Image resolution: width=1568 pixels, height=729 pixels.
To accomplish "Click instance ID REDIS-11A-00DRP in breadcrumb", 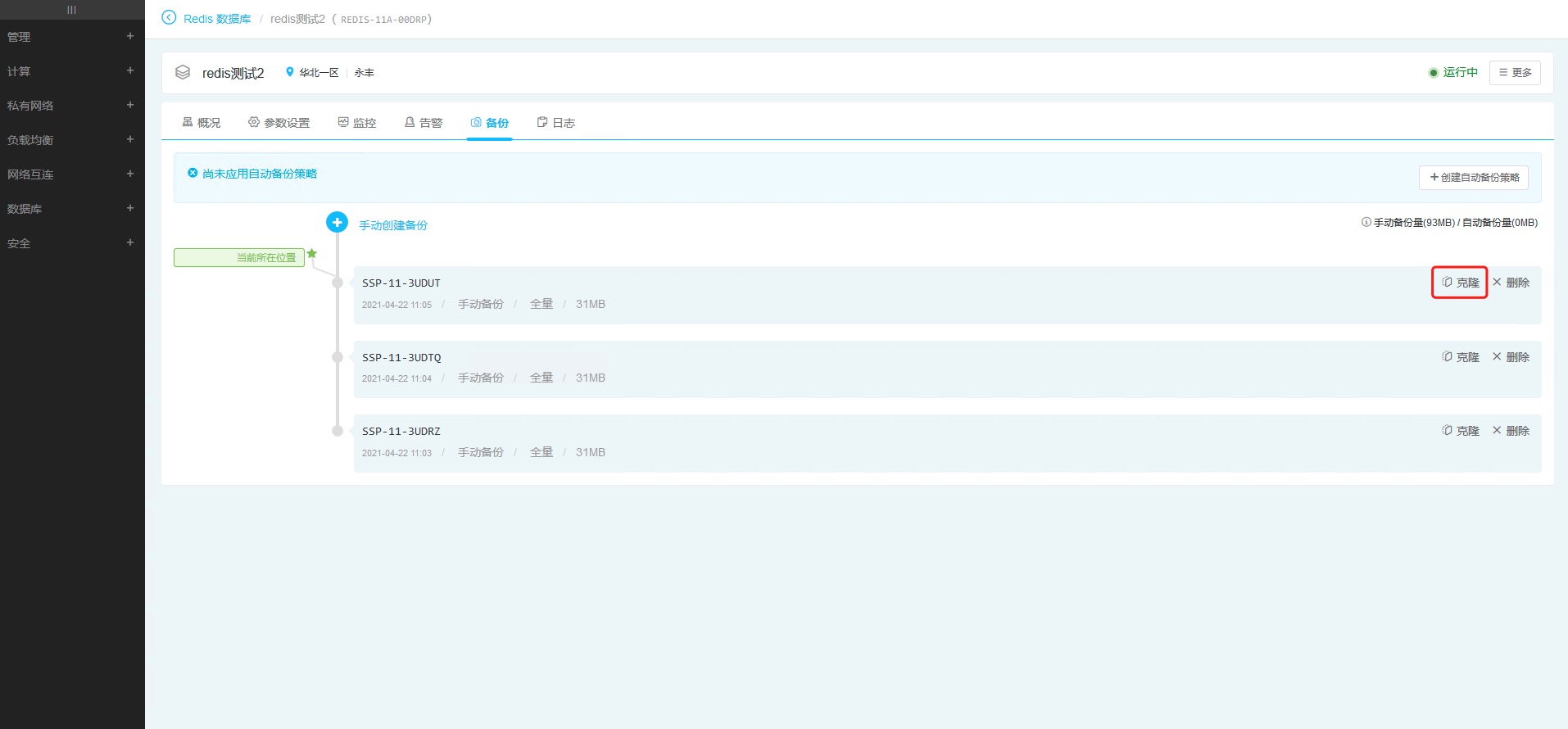I will click(x=384, y=20).
